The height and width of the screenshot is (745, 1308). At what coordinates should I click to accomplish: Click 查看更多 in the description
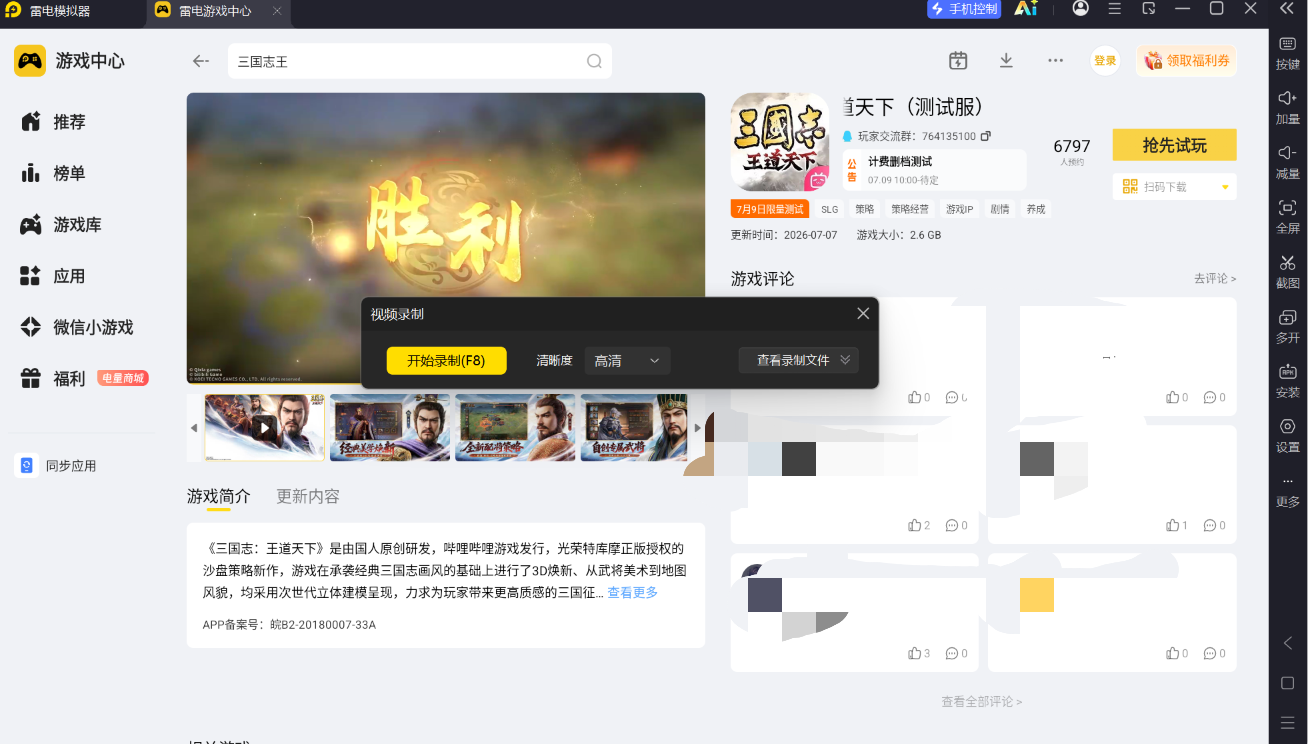tap(633, 593)
